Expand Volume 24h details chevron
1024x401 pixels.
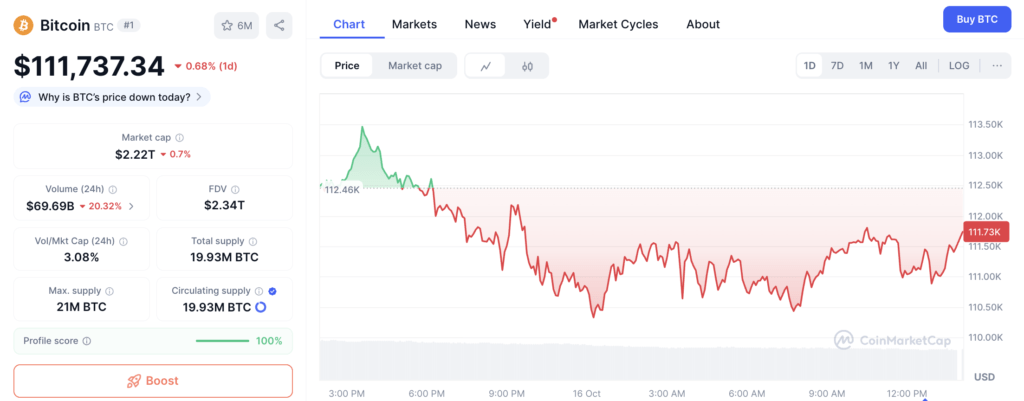(131, 207)
